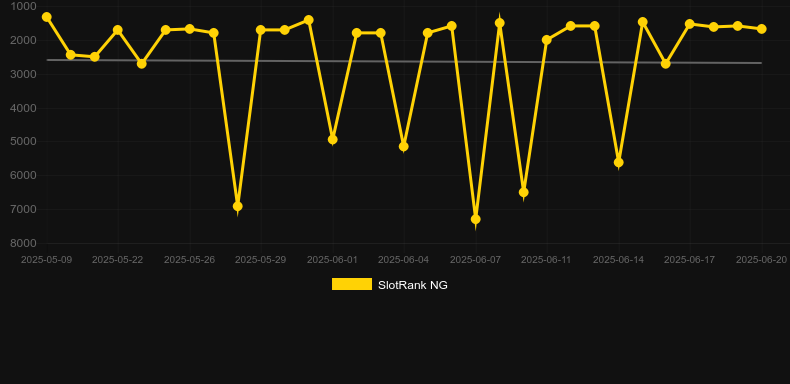Click the final data point at 2025-06-20
Screen dimensions: 790x384
762,29
